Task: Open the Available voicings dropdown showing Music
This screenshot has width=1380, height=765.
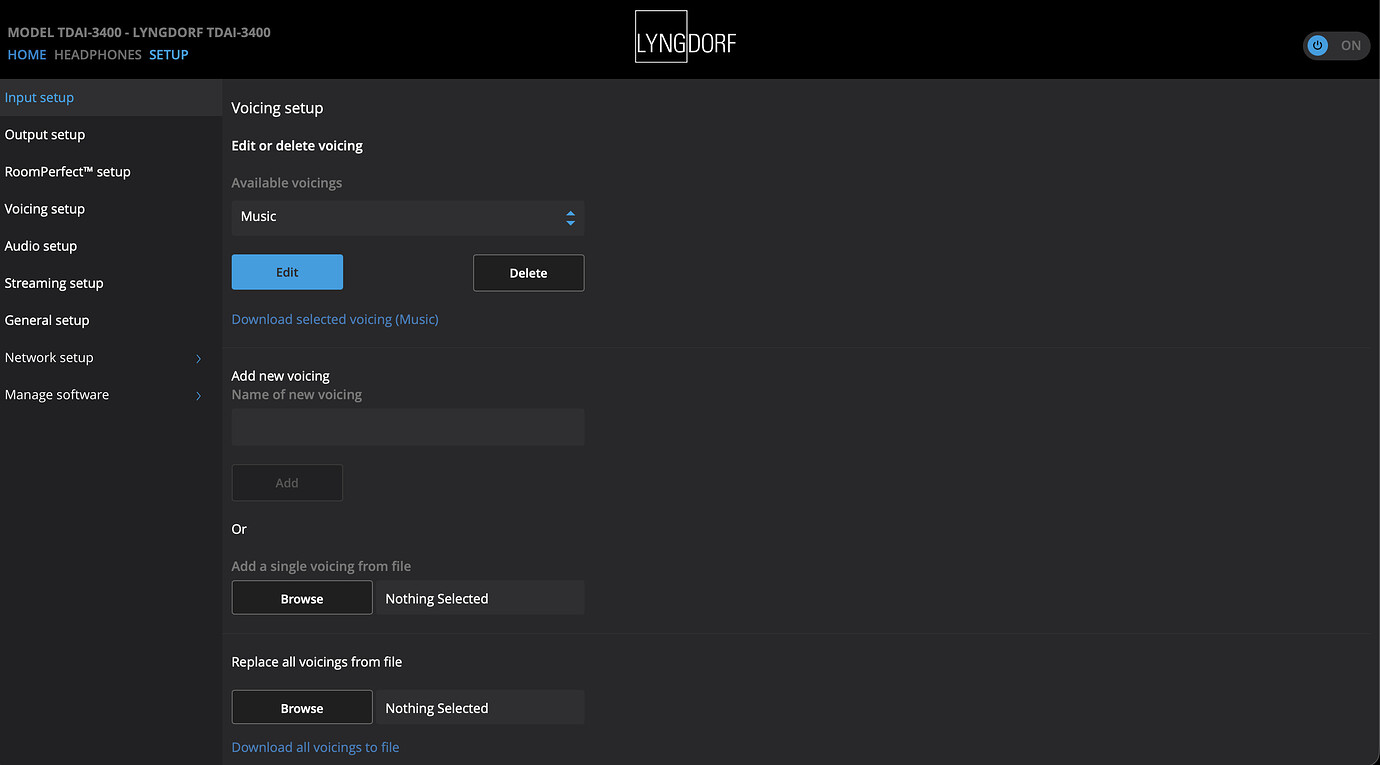Action: 408,217
